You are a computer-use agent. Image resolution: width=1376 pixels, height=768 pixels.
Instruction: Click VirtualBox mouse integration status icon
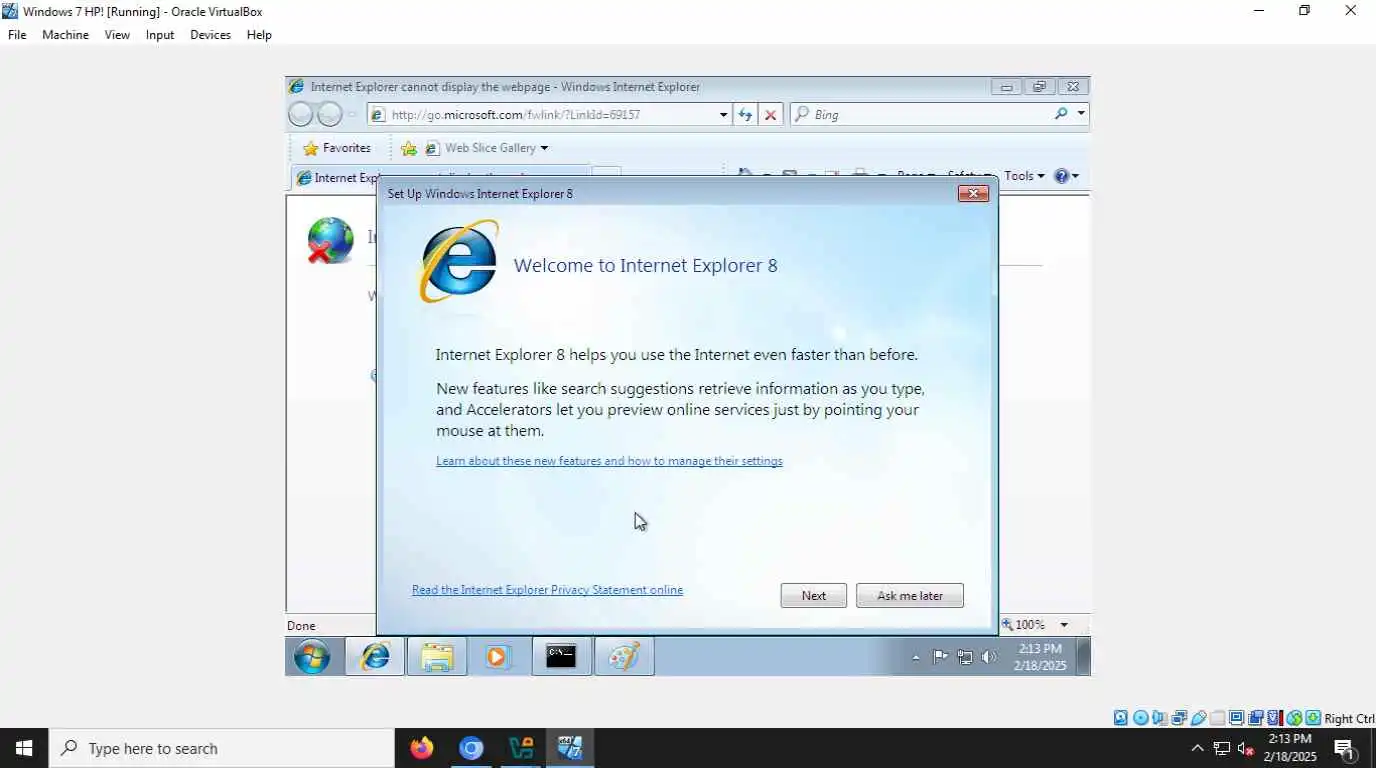[x=1294, y=718]
